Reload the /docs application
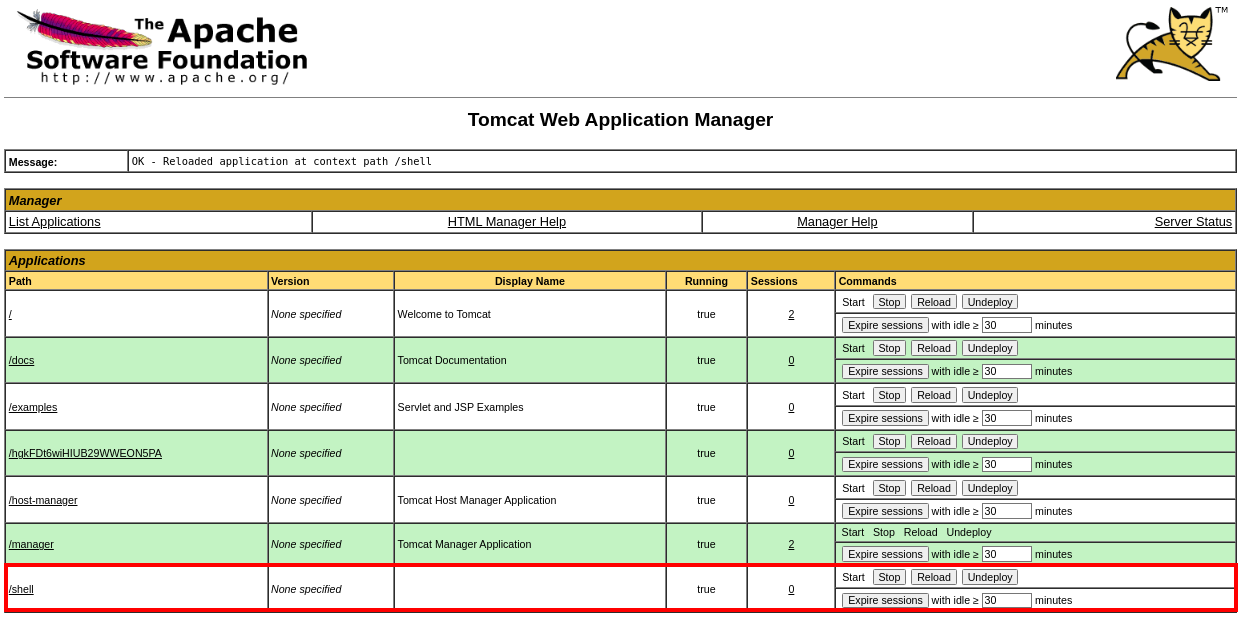Screen dimensions: 1241x617 (934, 348)
